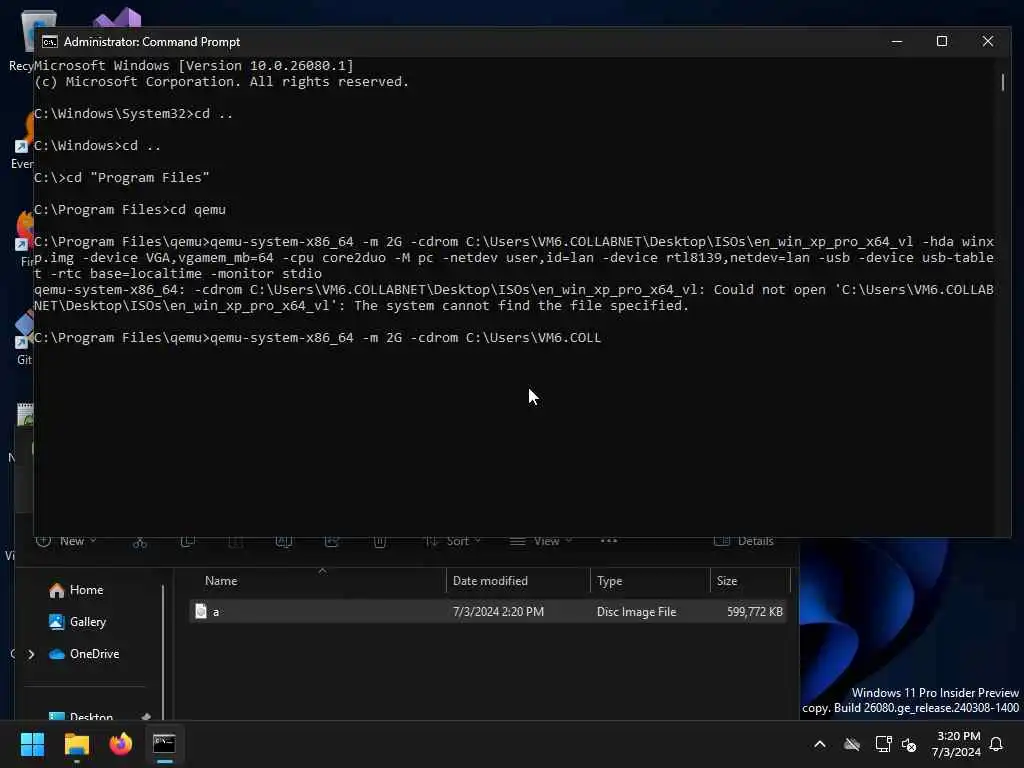This screenshot has height=768, width=1024.
Task: Minimize the Command Prompt window
Action: pos(897,41)
